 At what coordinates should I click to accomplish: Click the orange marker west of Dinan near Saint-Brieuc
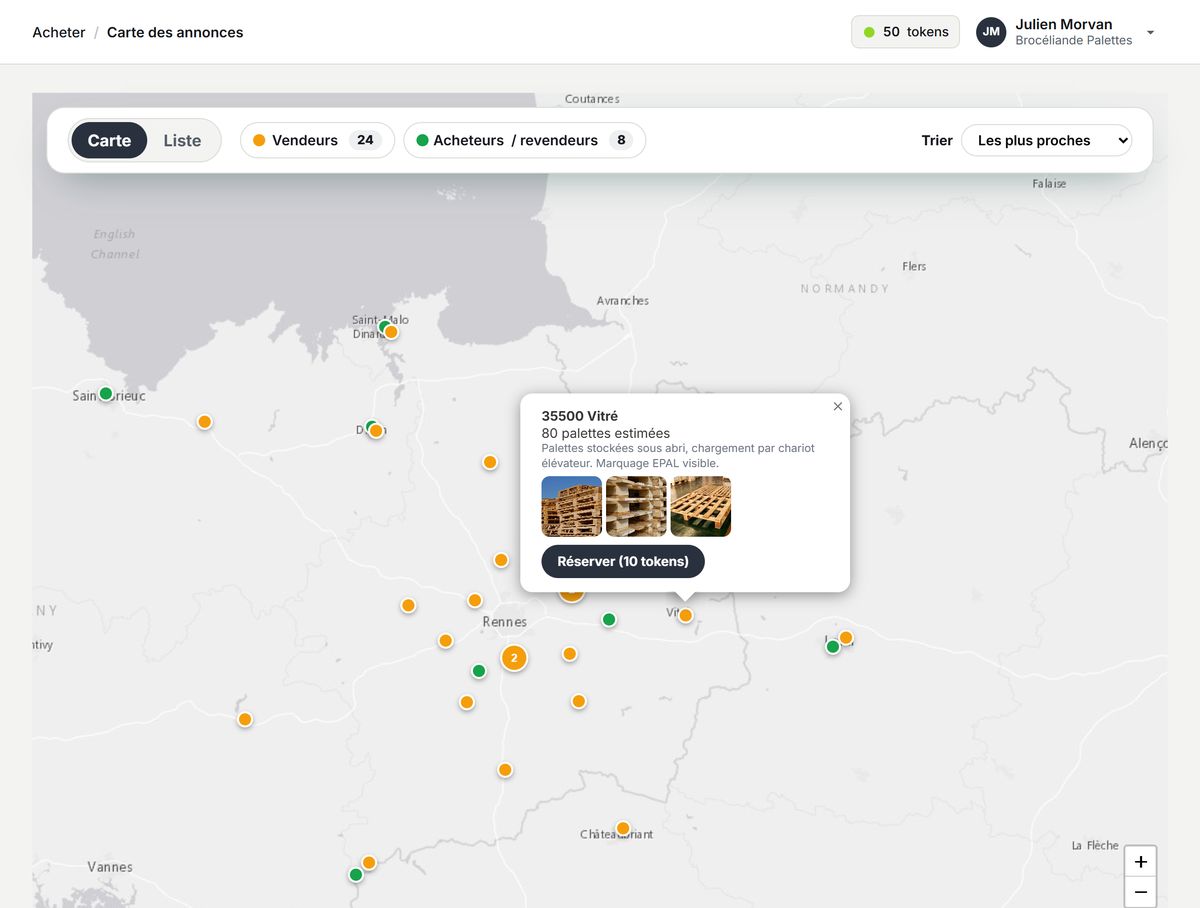[205, 422]
